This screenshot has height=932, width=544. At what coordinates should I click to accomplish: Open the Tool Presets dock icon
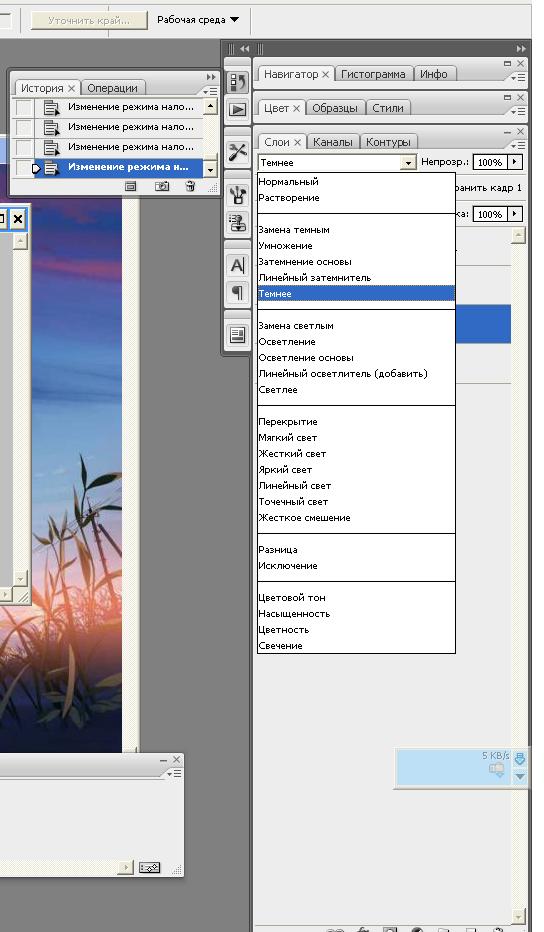click(x=237, y=152)
